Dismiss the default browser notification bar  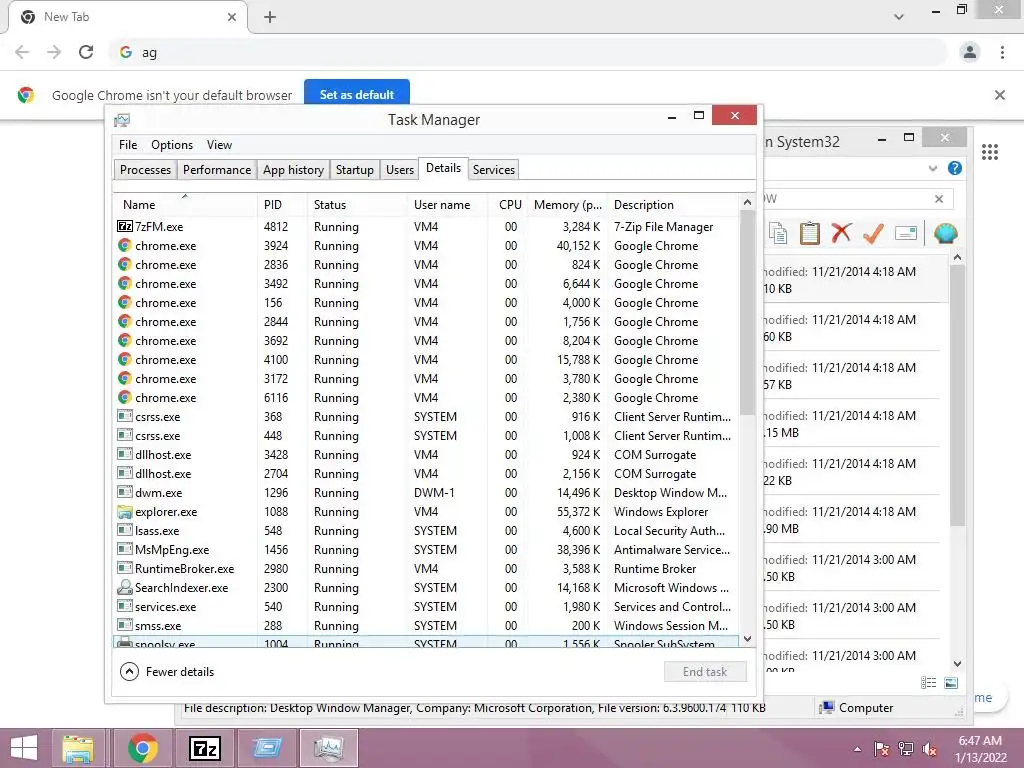pos(1000,95)
